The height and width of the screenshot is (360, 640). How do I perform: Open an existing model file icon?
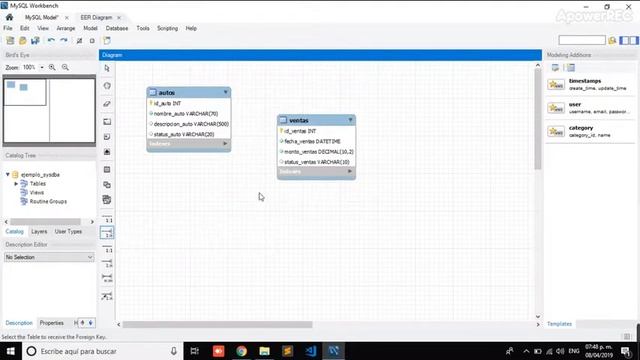pyautogui.click(x=22, y=40)
